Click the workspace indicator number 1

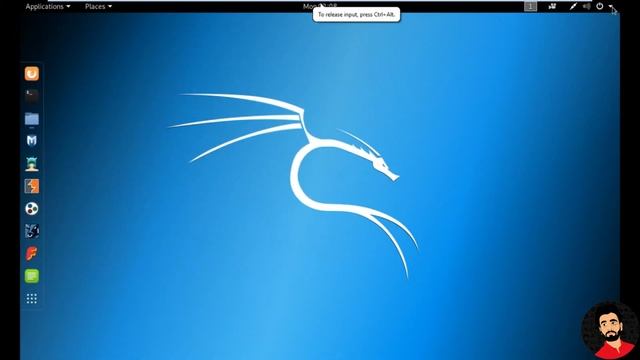coord(531,6)
